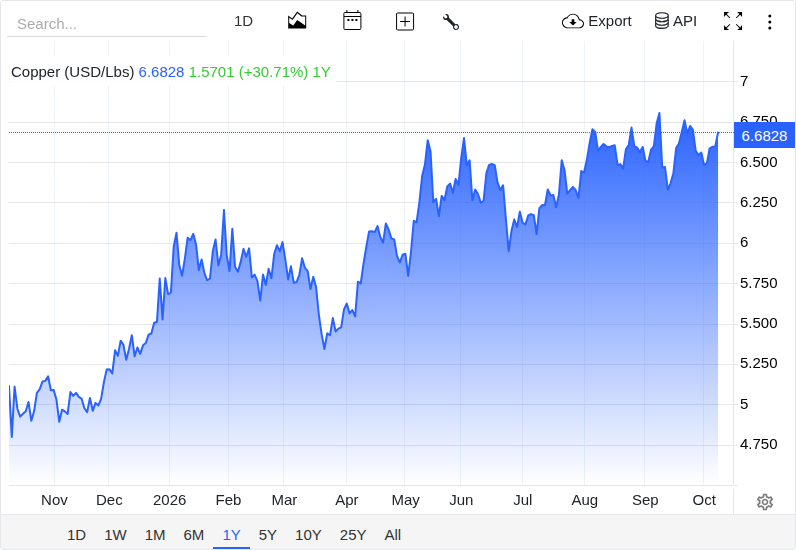This screenshot has width=796, height=550.
Task: Open the 1D interval selector in toolbar
Action: [x=243, y=21]
